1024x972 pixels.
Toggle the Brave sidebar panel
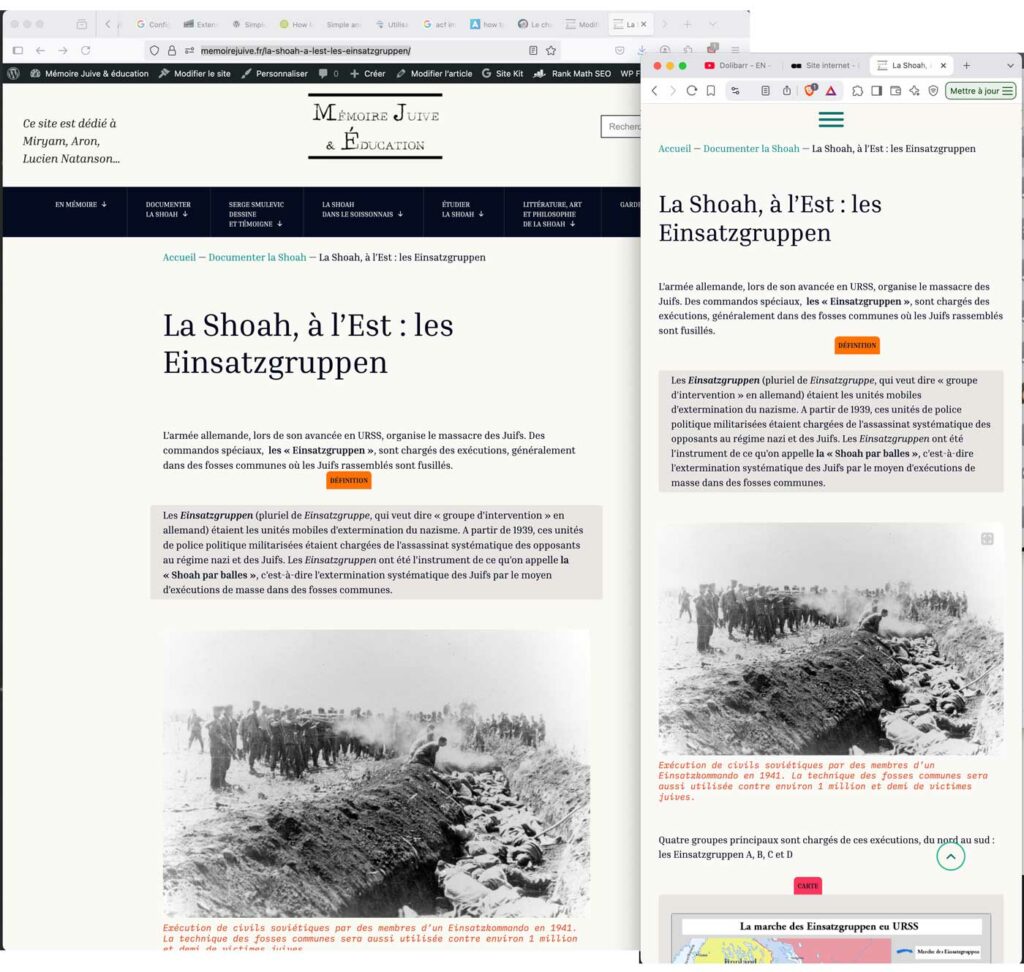(877, 90)
